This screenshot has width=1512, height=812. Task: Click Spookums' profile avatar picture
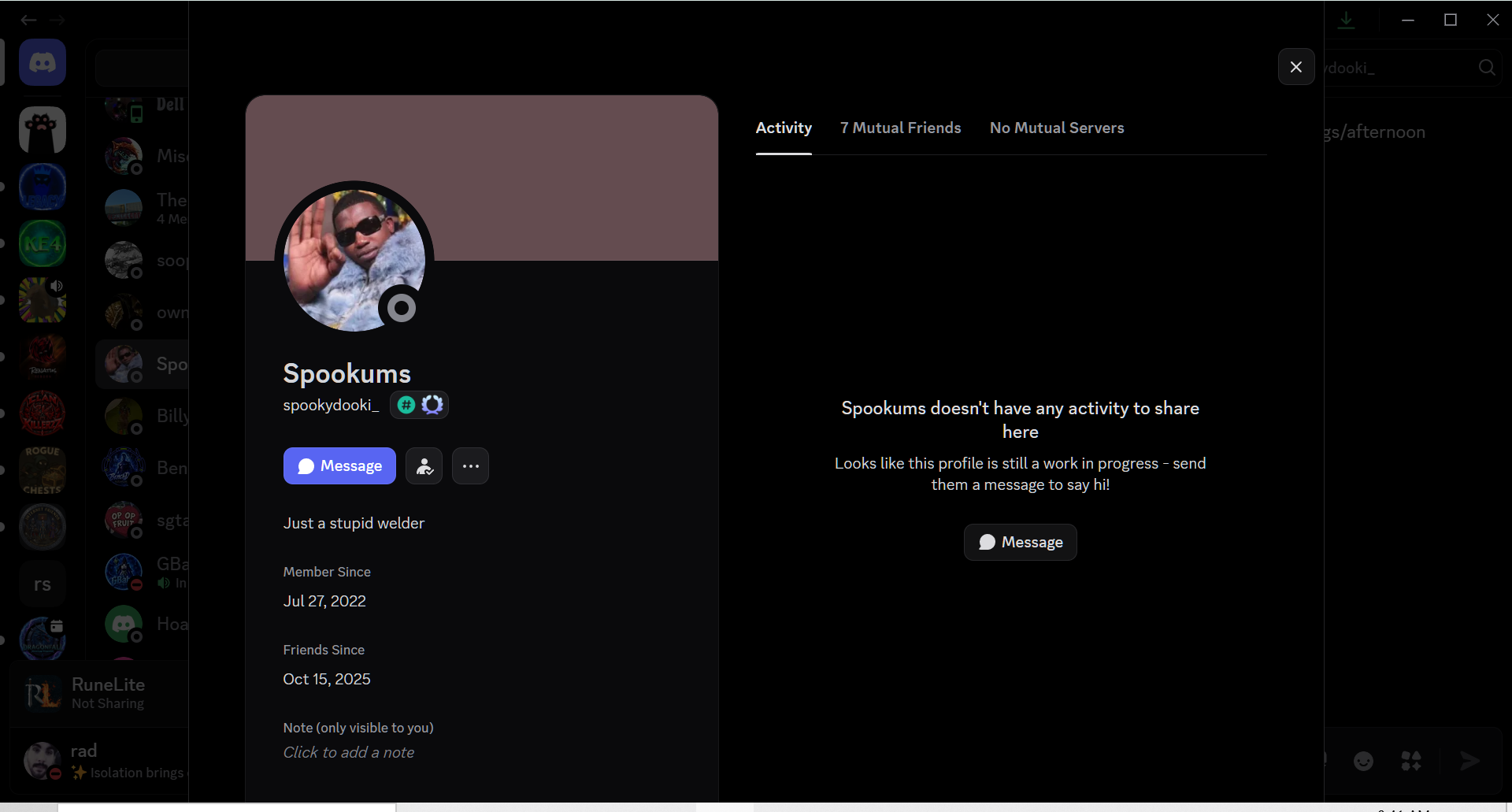tap(354, 261)
